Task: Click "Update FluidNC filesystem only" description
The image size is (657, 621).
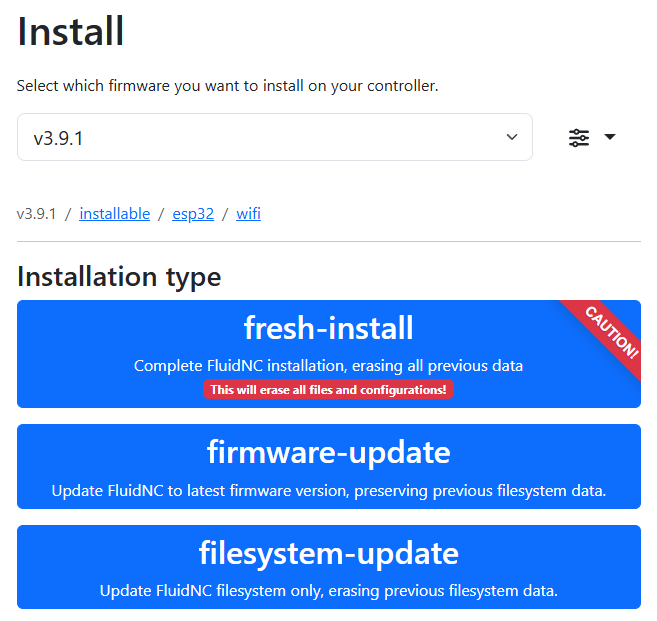Action: [x=328, y=591]
